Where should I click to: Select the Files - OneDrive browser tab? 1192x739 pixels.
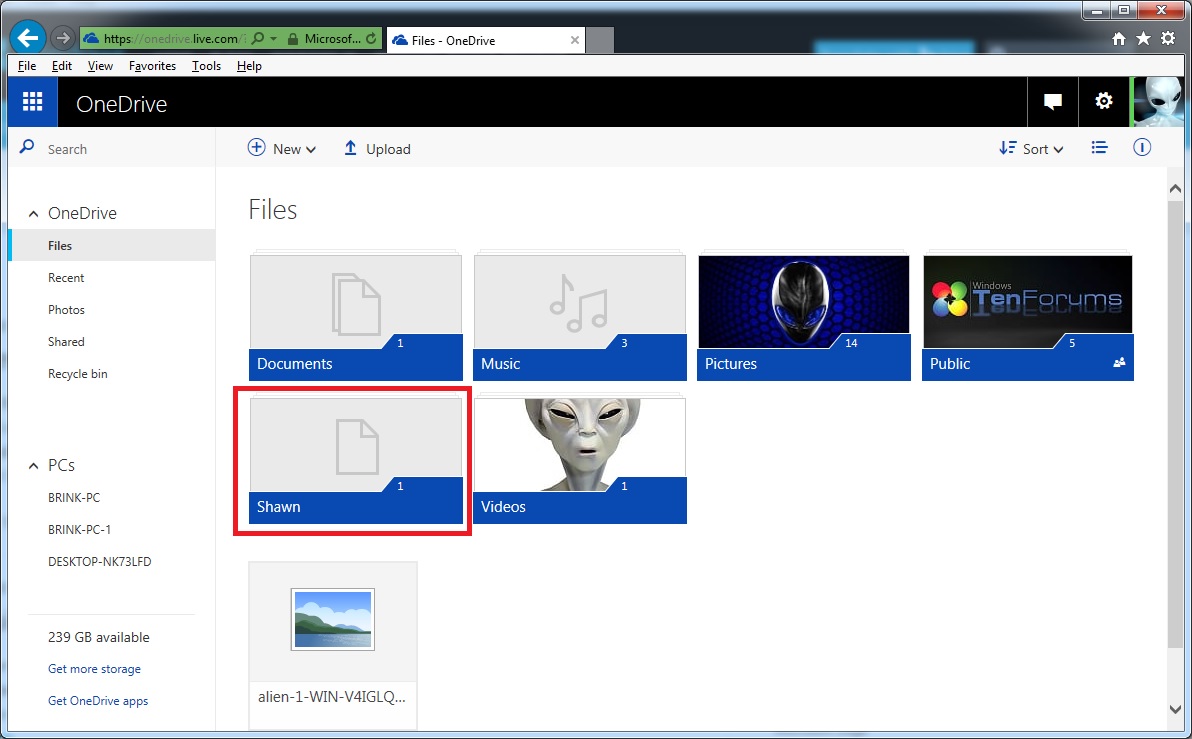click(x=485, y=40)
